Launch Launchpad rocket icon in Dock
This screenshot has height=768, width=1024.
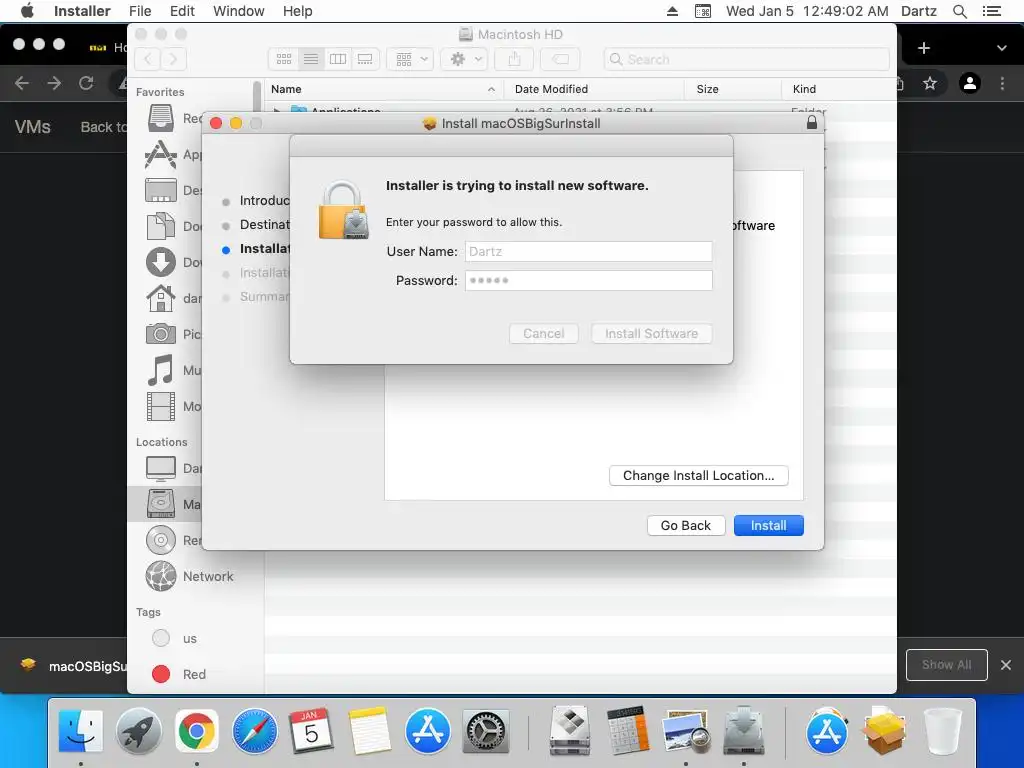[138, 731]
